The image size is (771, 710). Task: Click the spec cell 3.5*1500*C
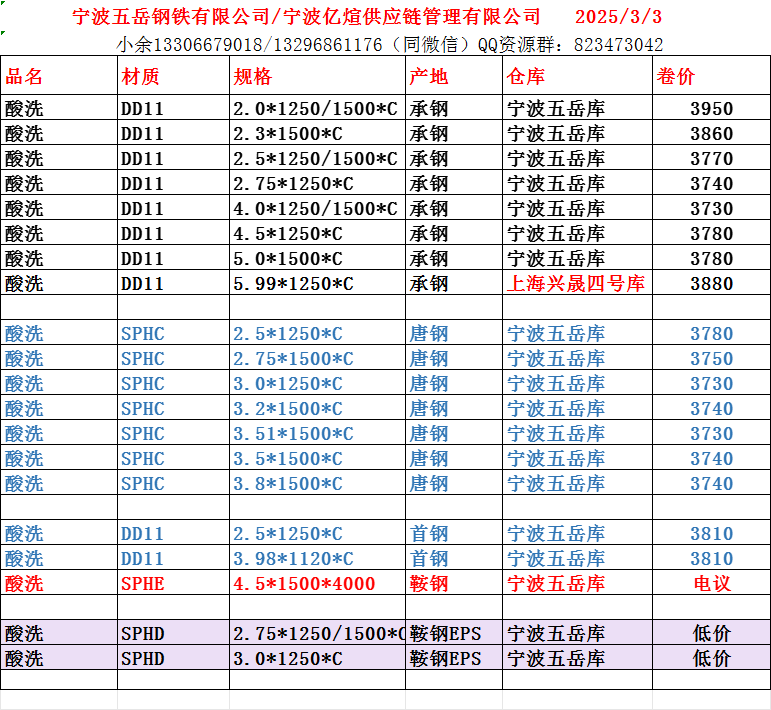[318, 458]
